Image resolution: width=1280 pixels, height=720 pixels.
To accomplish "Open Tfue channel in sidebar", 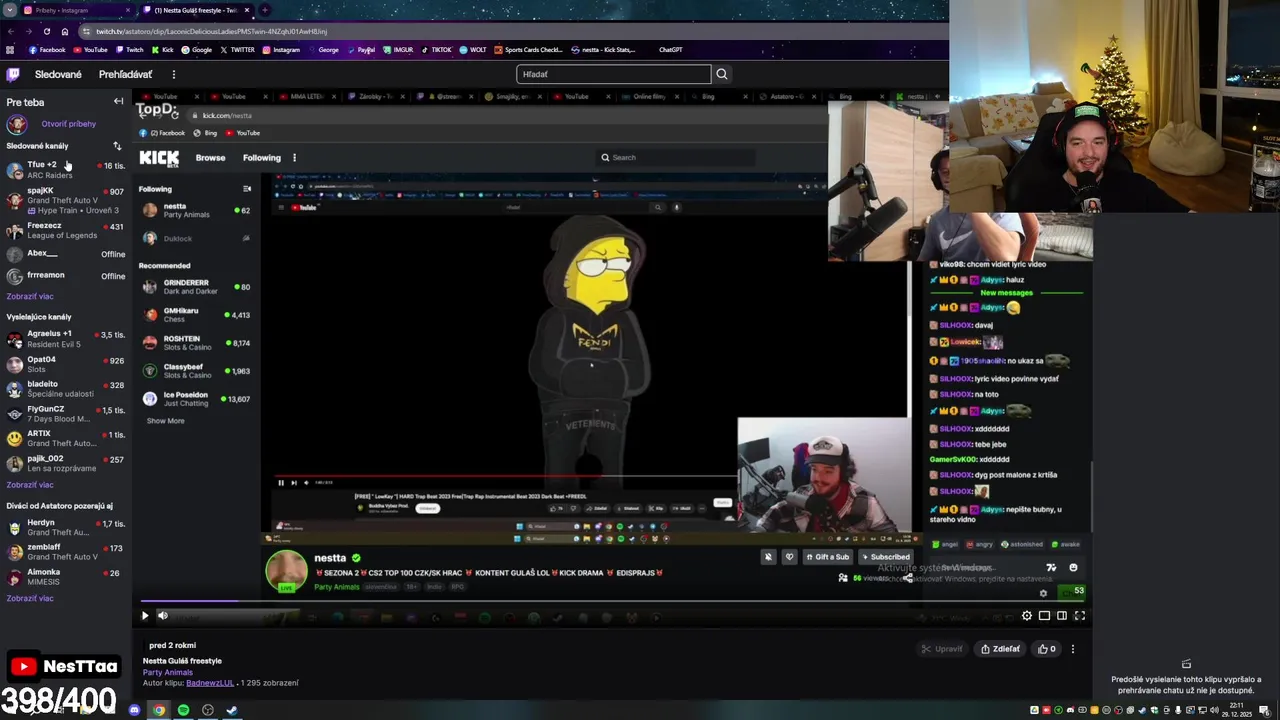I will point(66,170).
